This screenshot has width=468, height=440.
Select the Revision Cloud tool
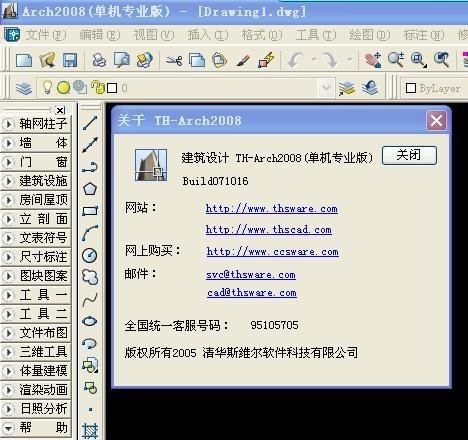pyautogui.click(x=90, y=277)
